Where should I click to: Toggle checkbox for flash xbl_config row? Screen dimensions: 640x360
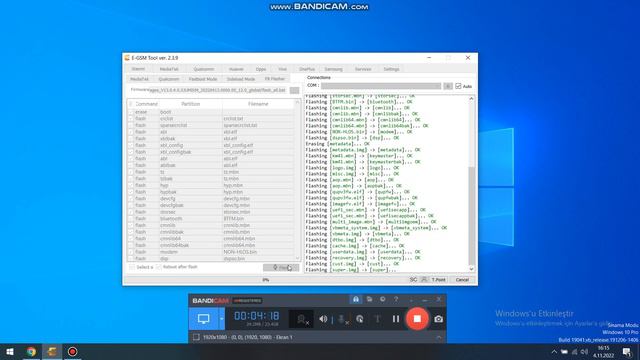click(131, 145)
